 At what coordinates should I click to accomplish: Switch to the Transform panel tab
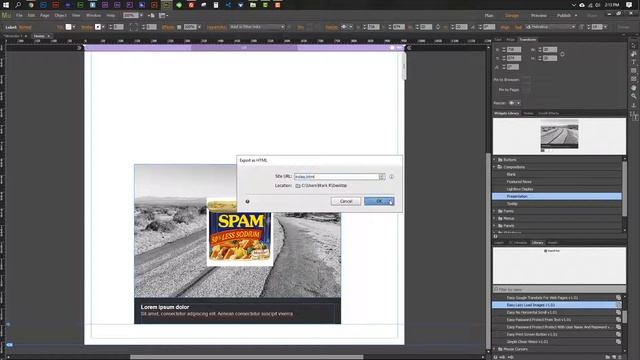(x=528, y=40)
